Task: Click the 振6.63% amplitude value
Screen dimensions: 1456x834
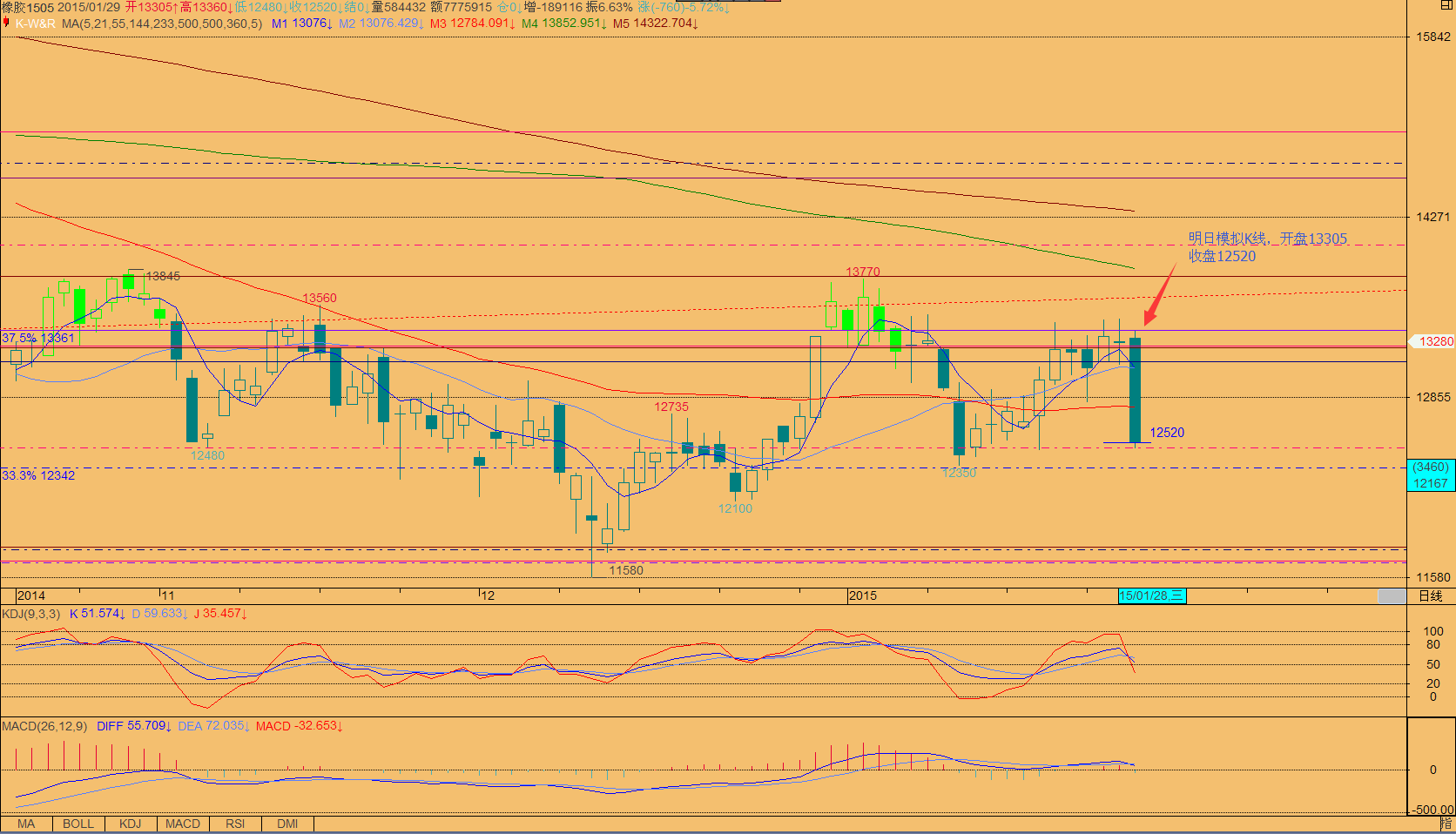Action: (609, 7)
